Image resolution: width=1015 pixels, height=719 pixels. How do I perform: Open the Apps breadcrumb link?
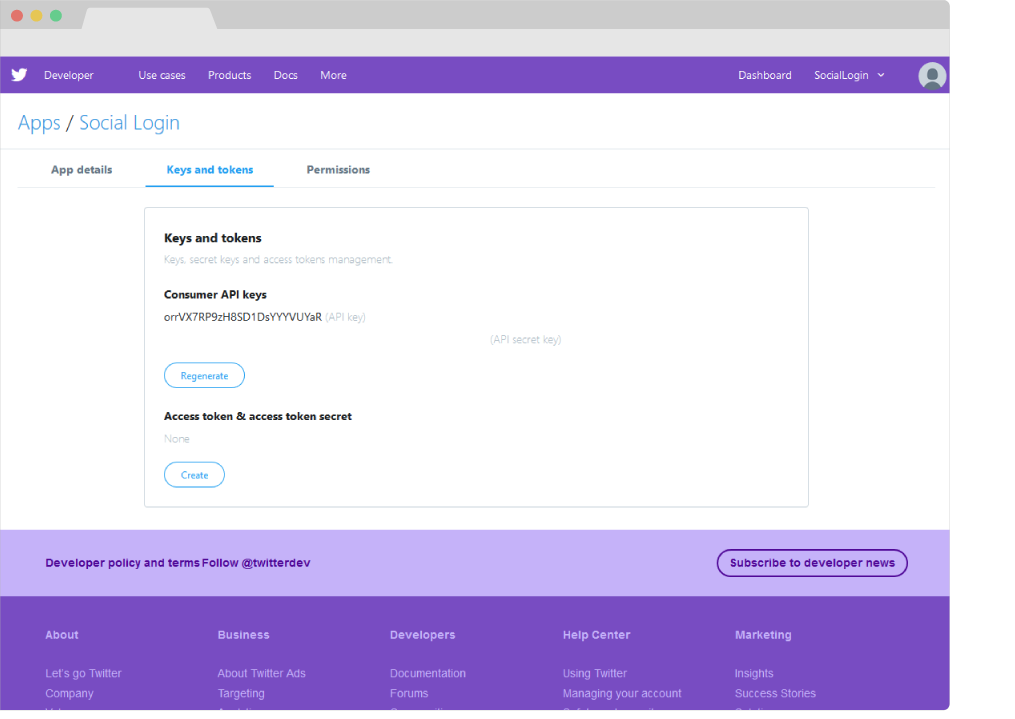coord(39,123)
